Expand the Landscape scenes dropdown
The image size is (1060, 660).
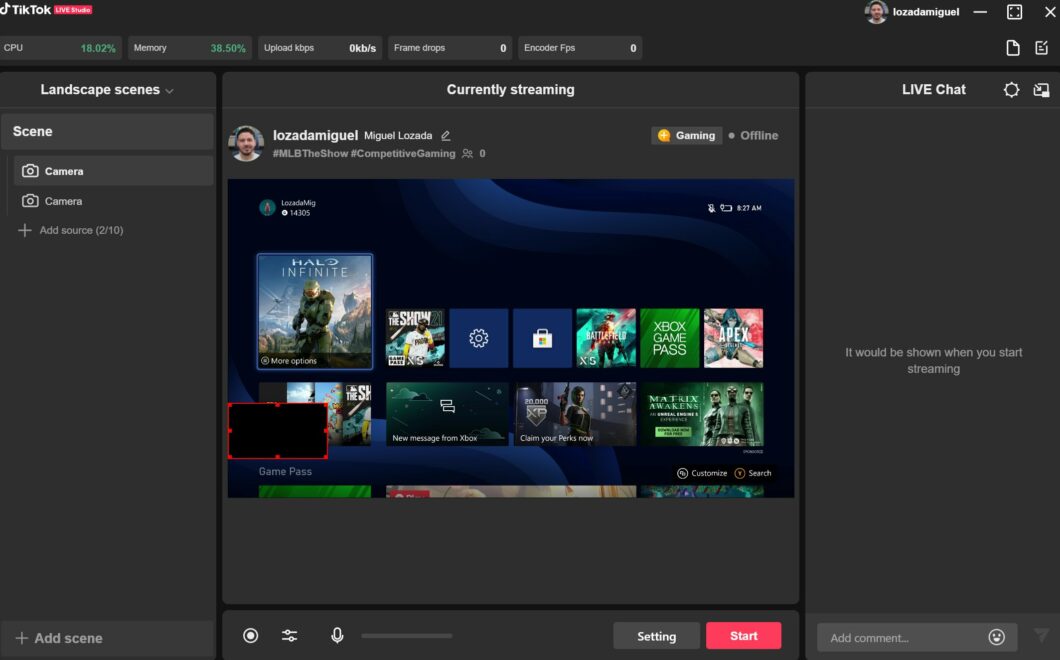(x=107, y=90)
